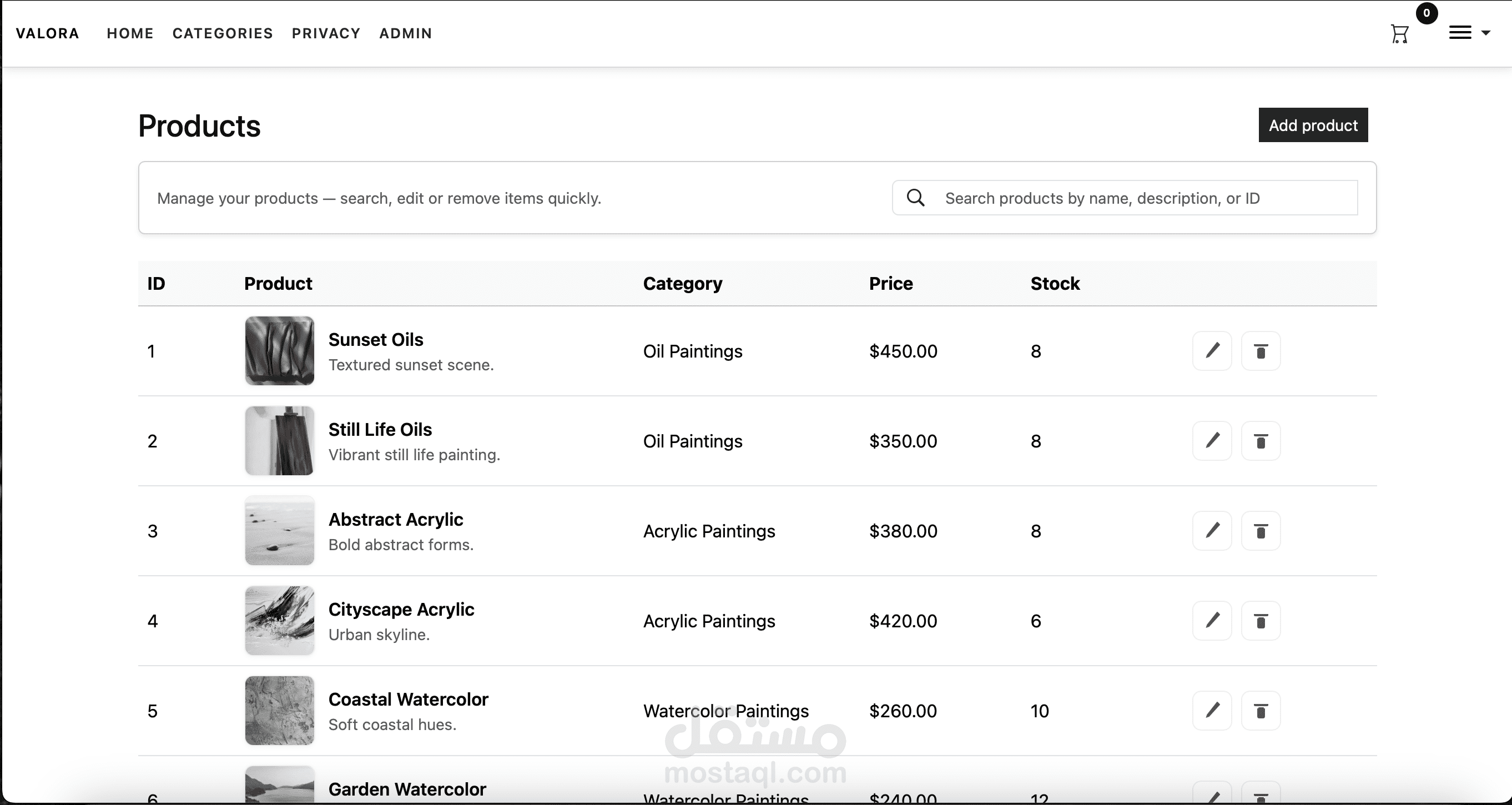1512x805 pixels.
Task: Edit the Coastal Watercolor product
Action: [x=1212, y=711]
